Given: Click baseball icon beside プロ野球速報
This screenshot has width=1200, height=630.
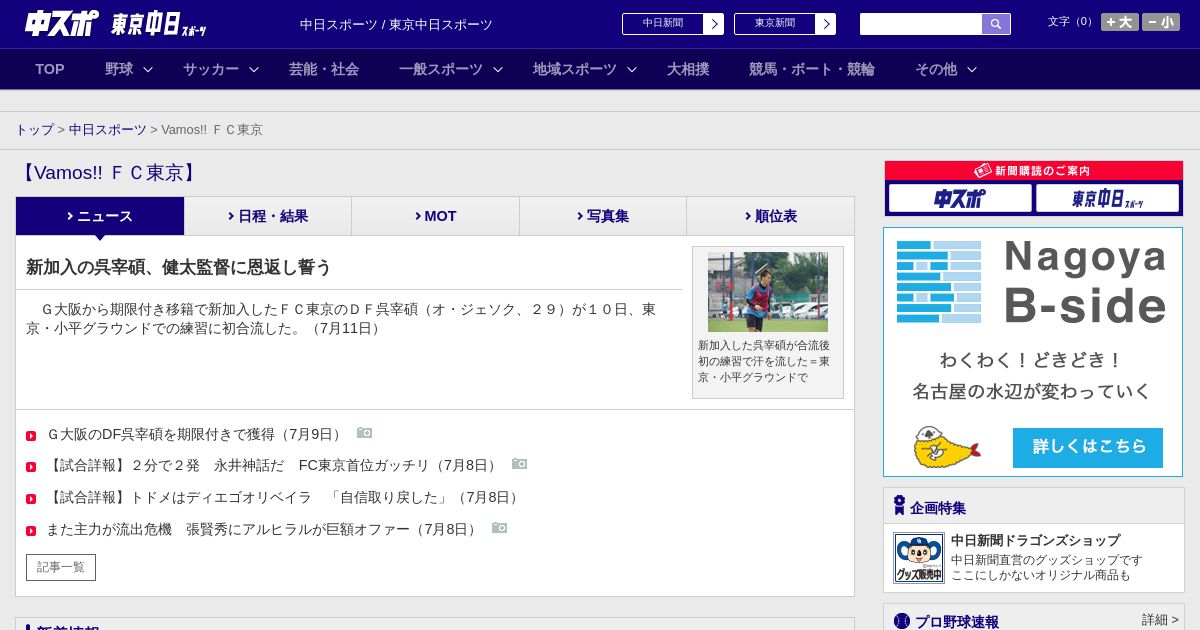Looking at the screenshot, I should tap(902, 621).
